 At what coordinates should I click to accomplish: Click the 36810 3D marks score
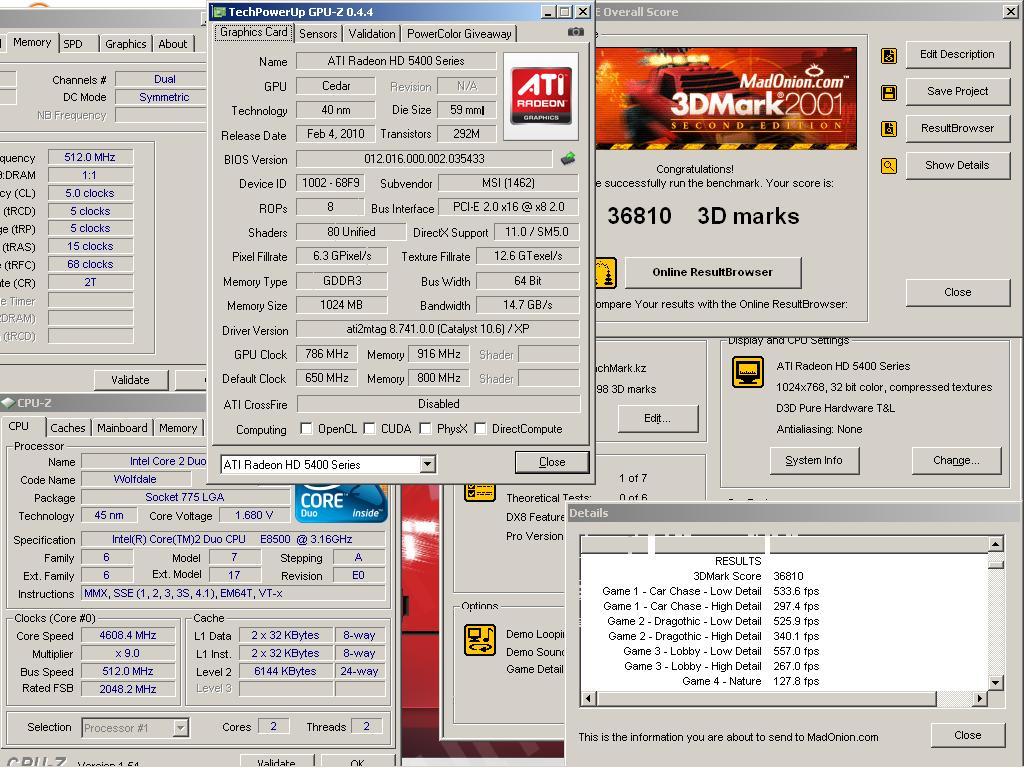(703, 216)
